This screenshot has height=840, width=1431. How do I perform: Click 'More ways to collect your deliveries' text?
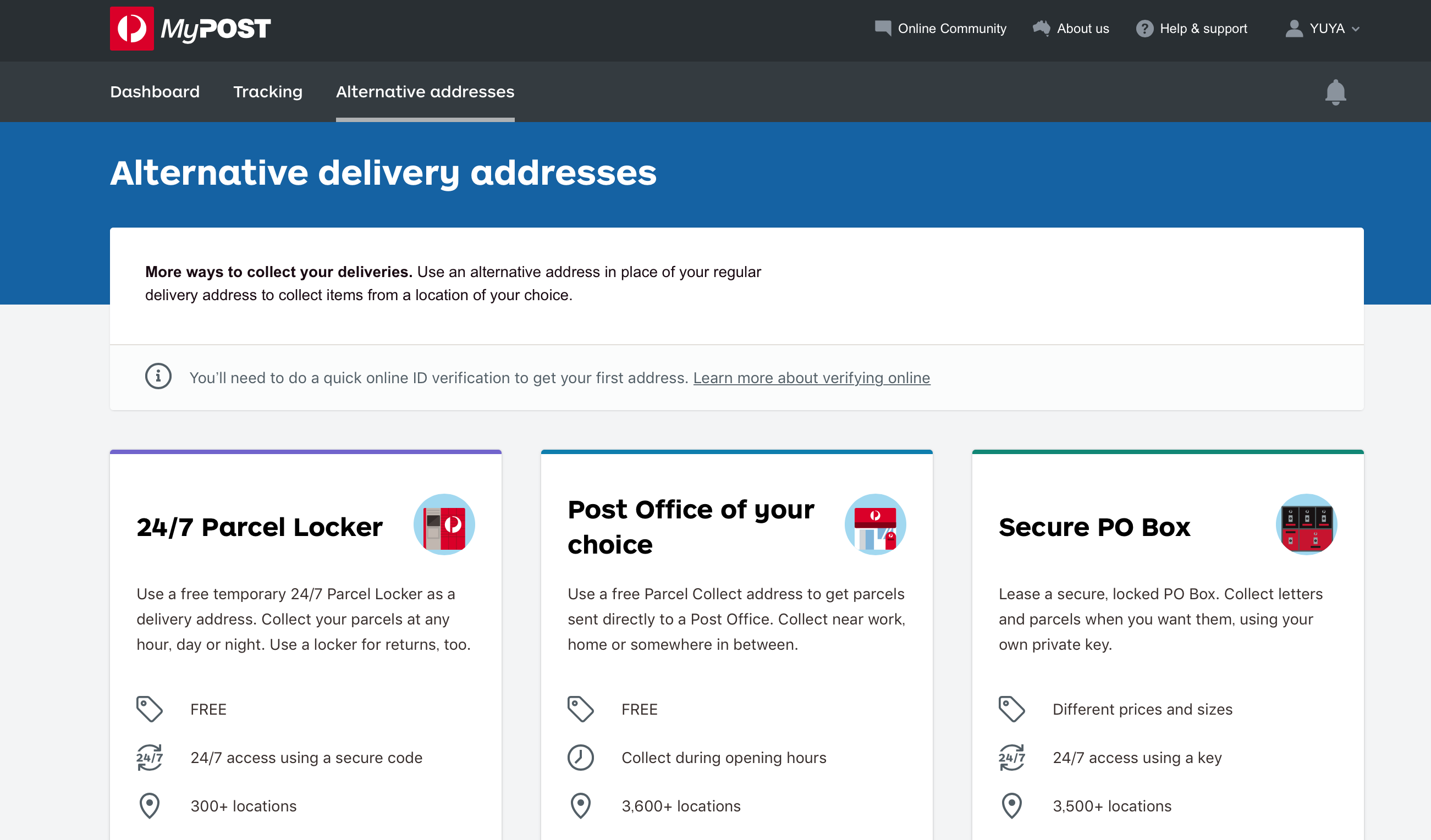pos(278,272)
